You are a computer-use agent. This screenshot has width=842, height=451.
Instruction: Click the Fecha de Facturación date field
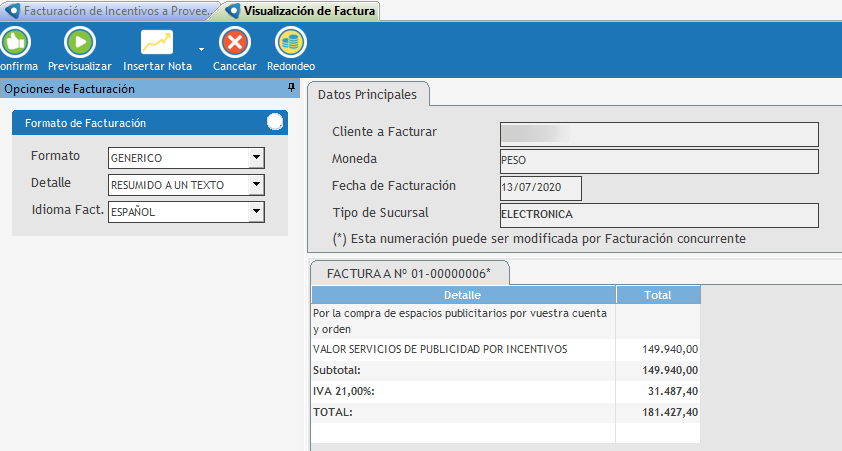click(x=539, y=188)
